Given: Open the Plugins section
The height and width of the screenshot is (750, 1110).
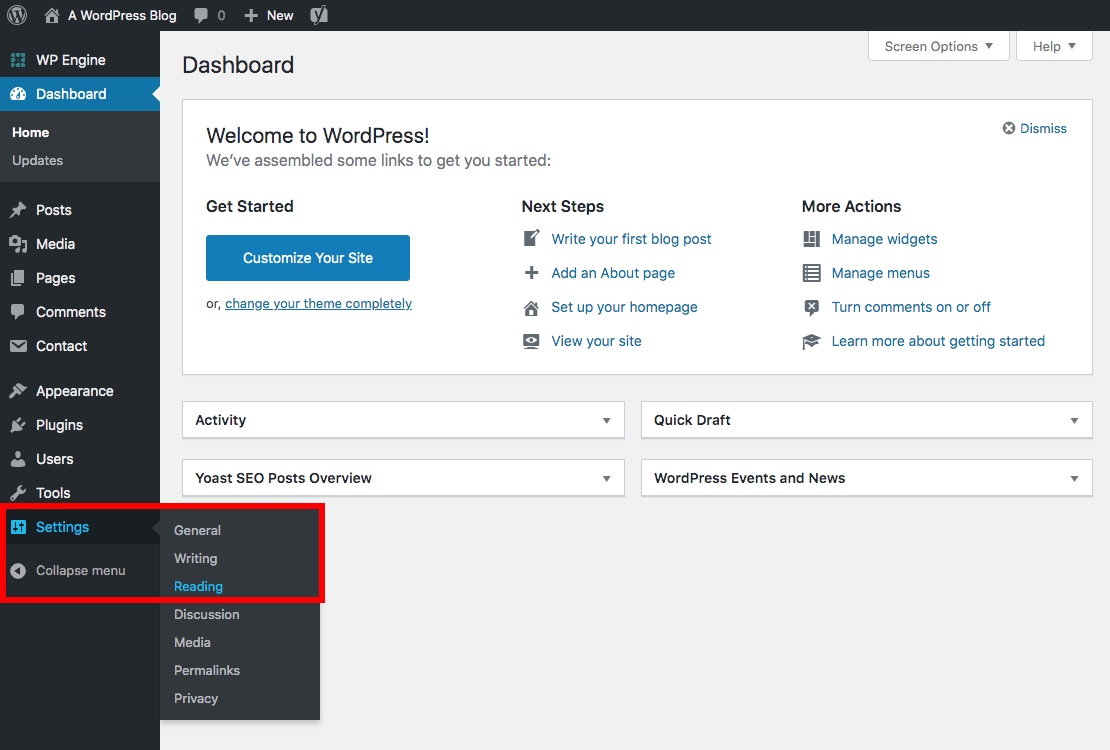Looking at the screenshot, I should [58, 425].
